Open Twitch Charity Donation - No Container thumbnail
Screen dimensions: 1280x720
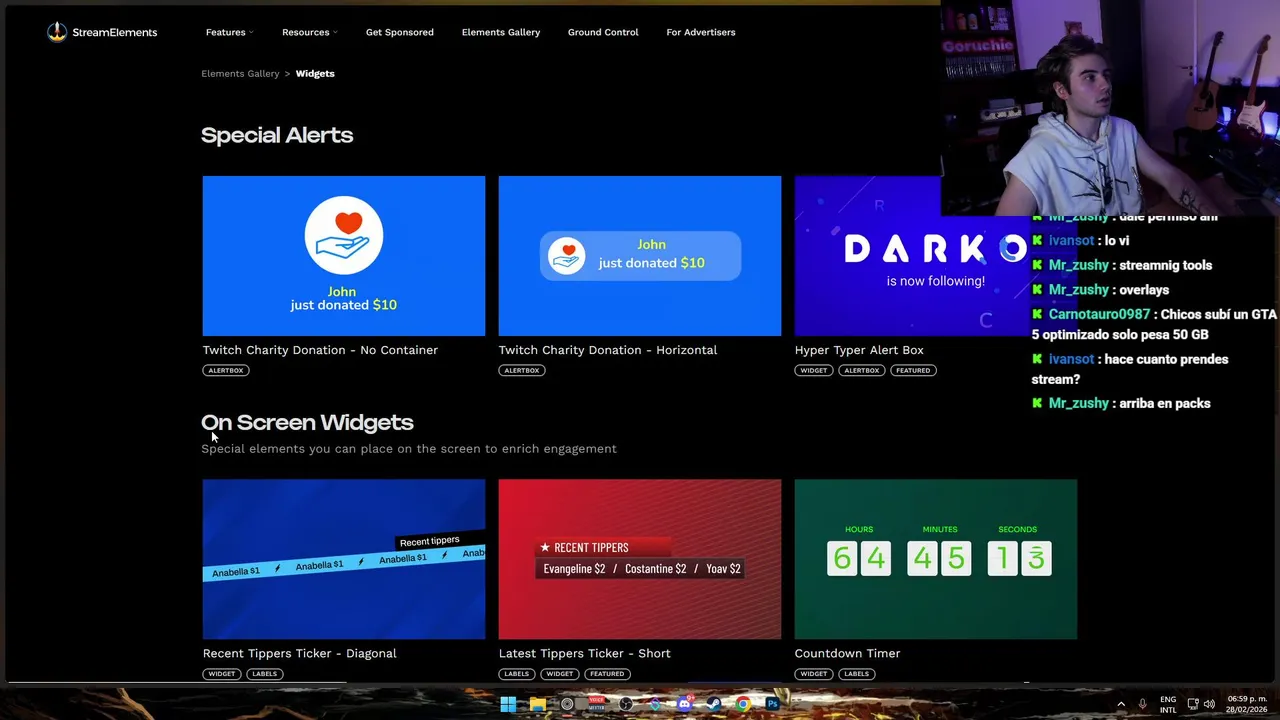(x=344, y=256)
